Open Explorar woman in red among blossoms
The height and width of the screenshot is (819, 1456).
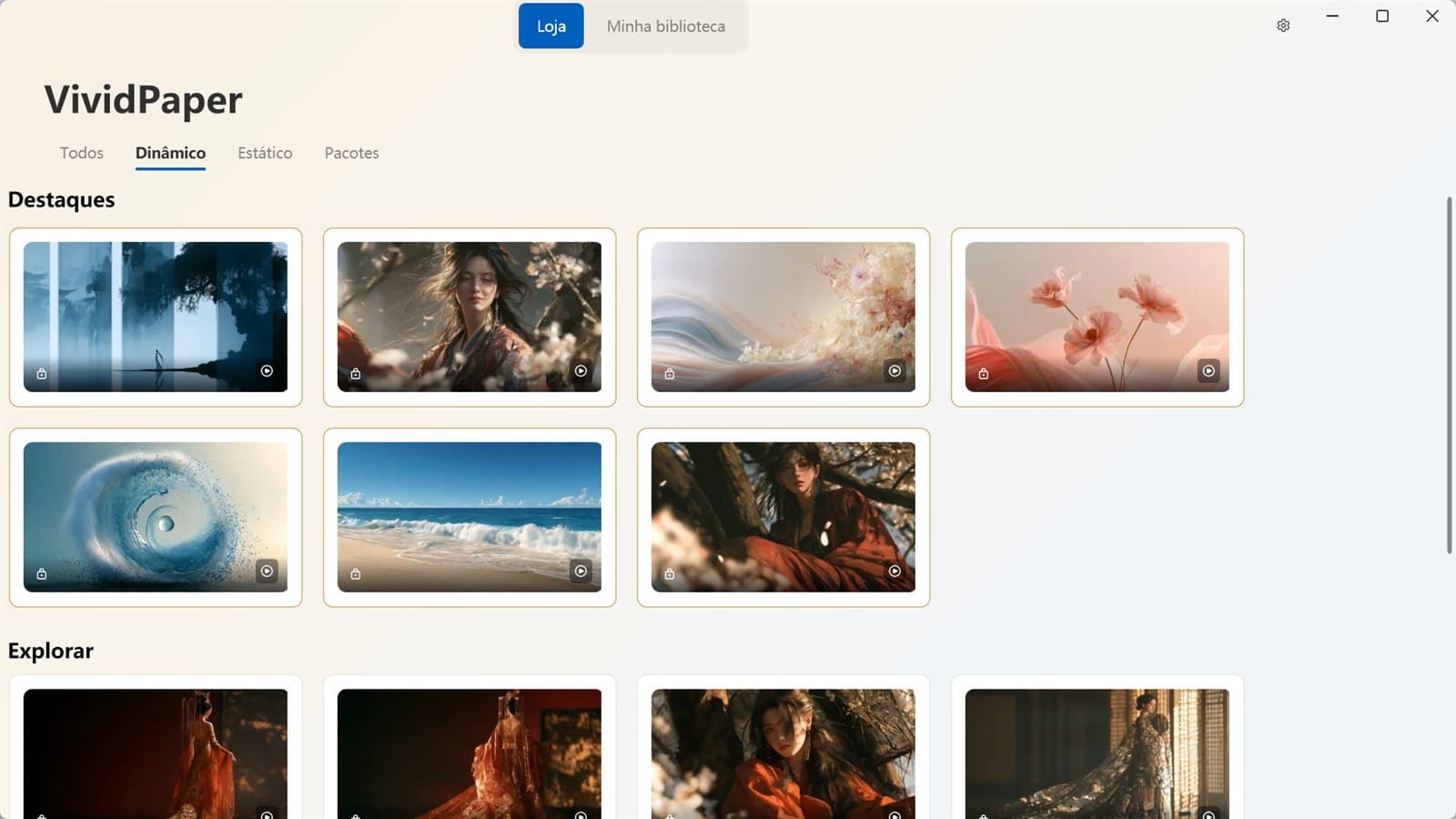pos(784,753)
